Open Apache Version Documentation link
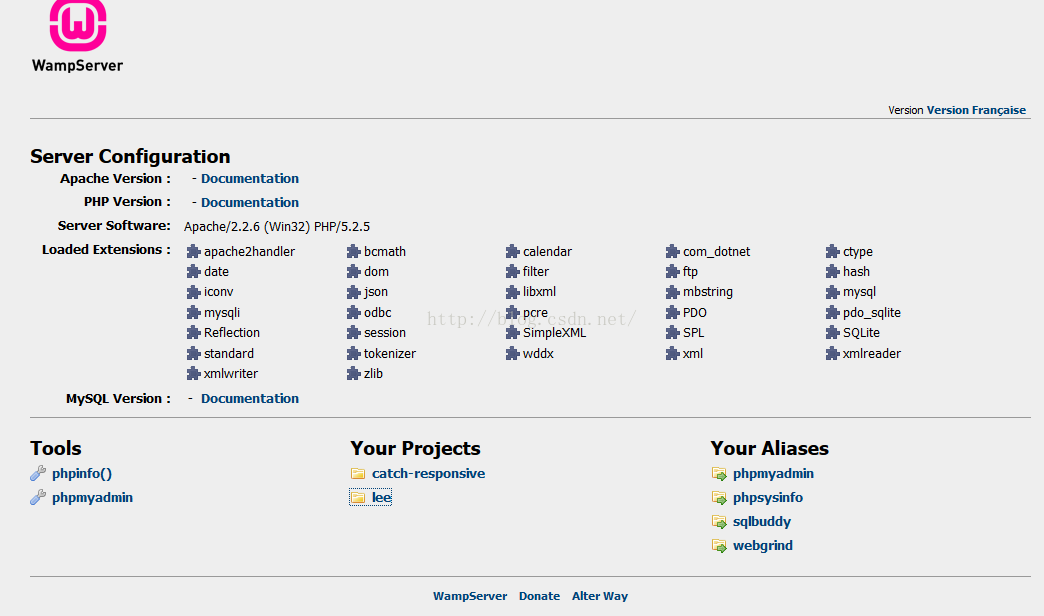The height and width of the screenshot is (616, 1044). pyautogui.click(x=250, y=178)
